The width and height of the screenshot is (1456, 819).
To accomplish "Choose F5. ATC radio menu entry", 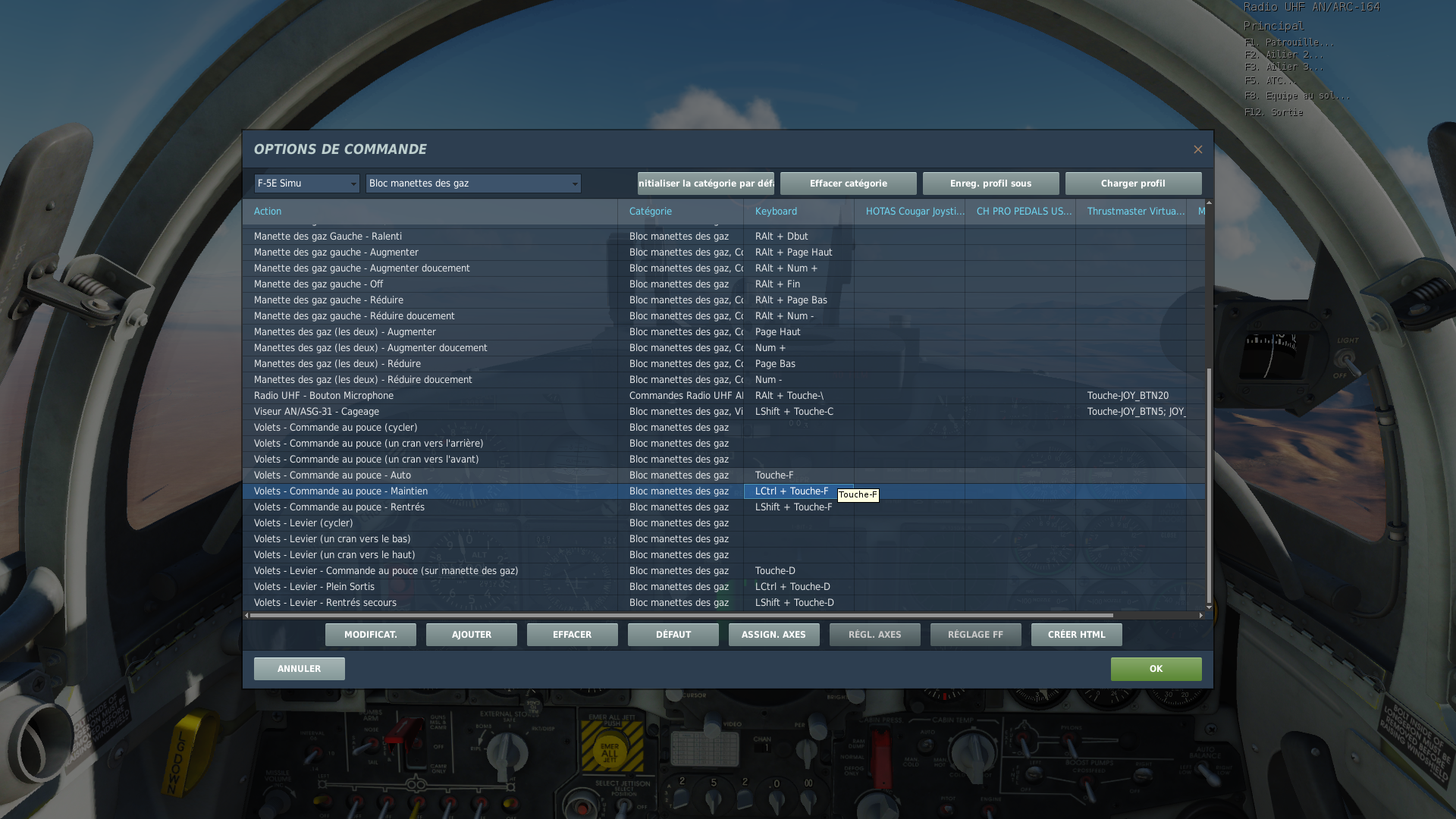I will pos(1271,80).
